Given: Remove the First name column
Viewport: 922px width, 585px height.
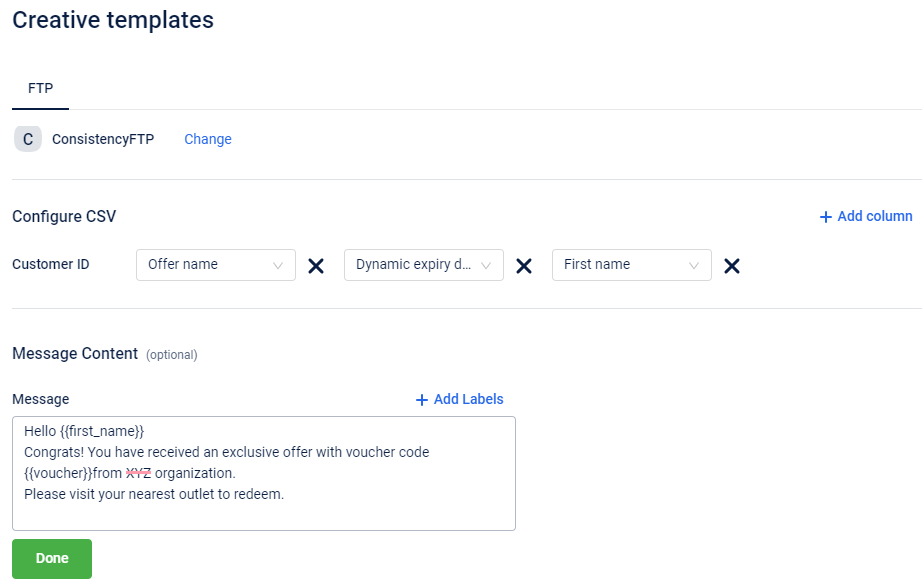Looking at the screenshot, I should (x=732, y=266).
